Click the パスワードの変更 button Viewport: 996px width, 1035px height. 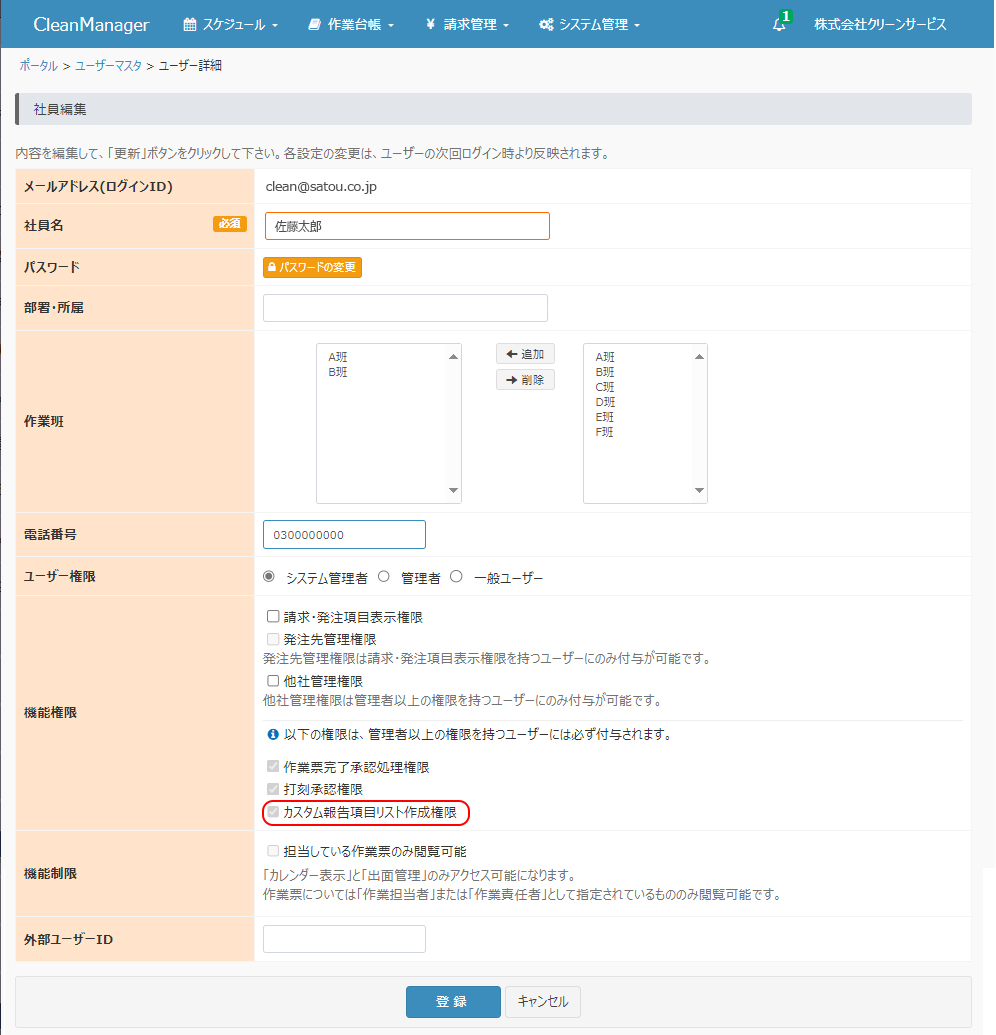click(x=312, y=268)
